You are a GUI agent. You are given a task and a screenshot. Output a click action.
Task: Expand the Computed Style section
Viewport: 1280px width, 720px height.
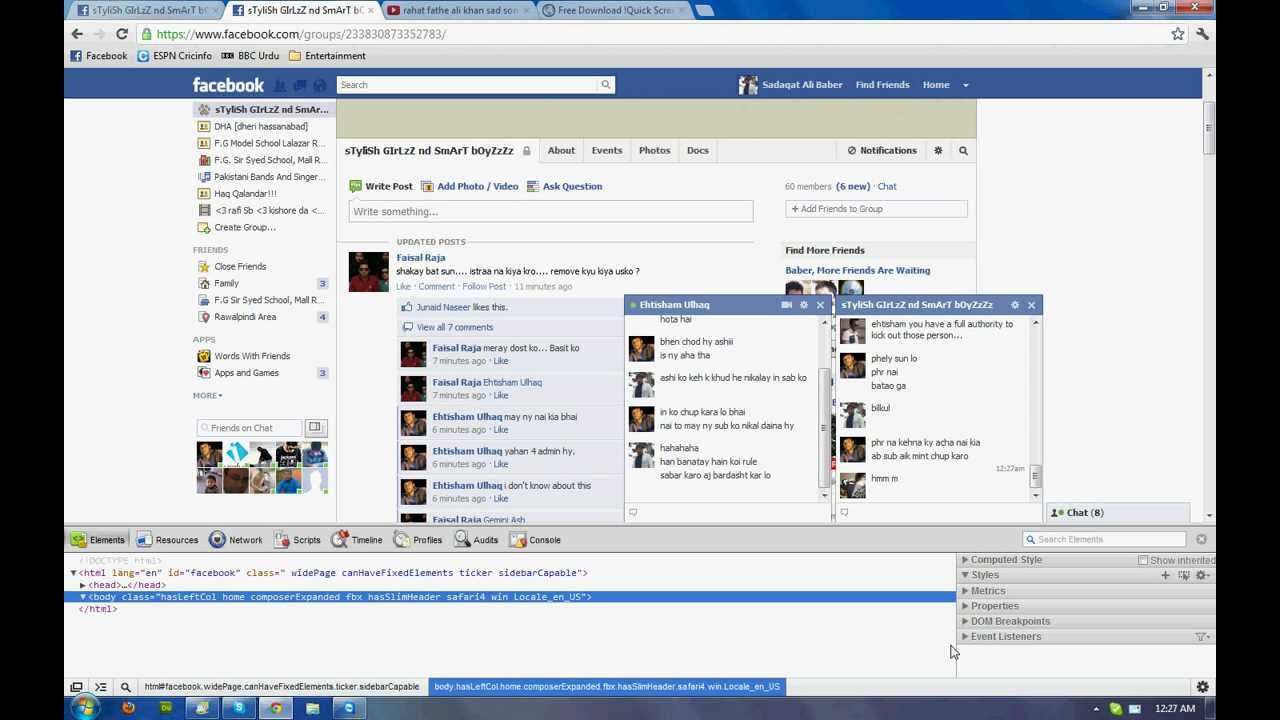click(965, 560)
